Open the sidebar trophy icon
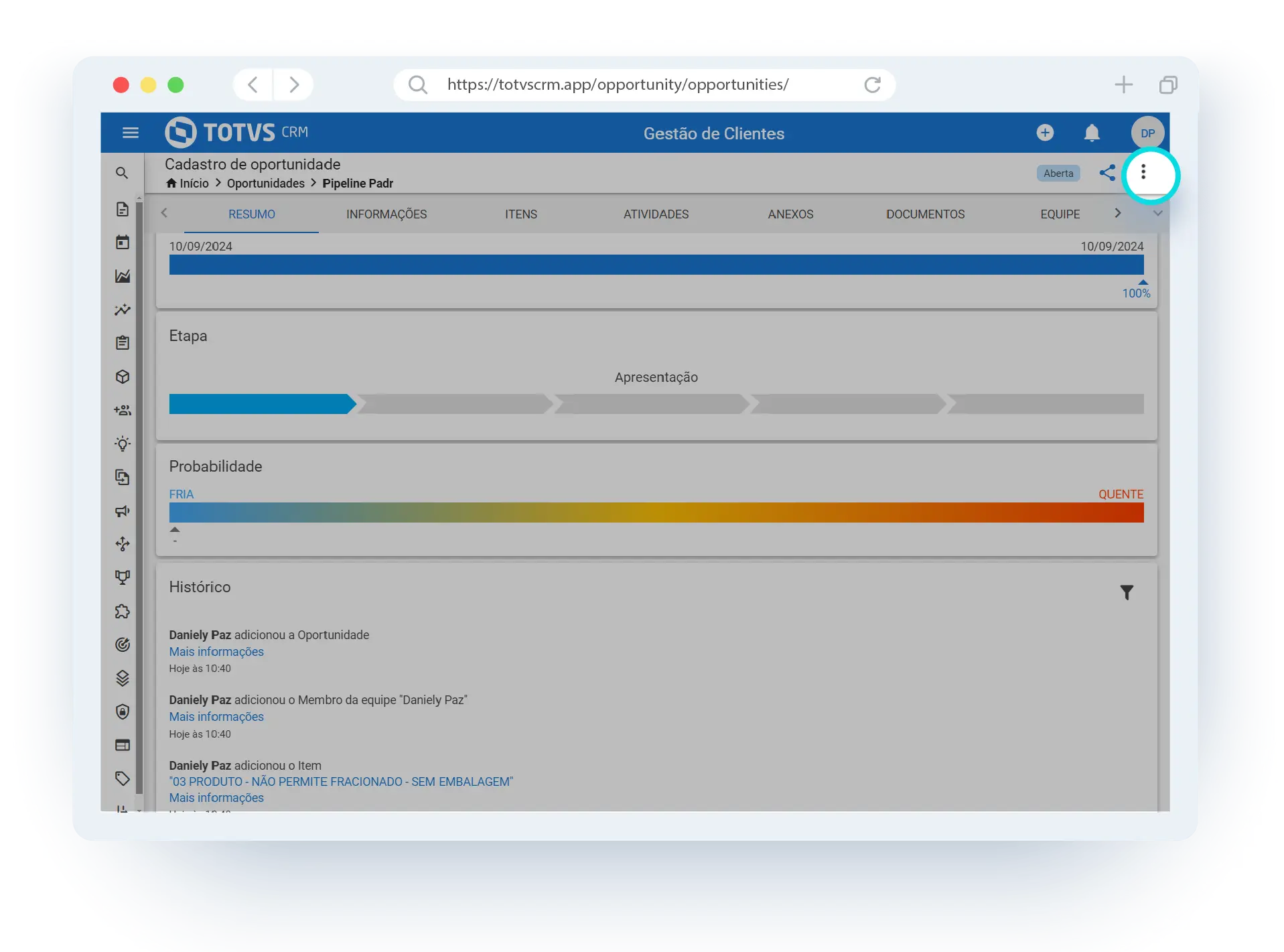This screenshot has height=952, width=1284. tap(122, 577)
